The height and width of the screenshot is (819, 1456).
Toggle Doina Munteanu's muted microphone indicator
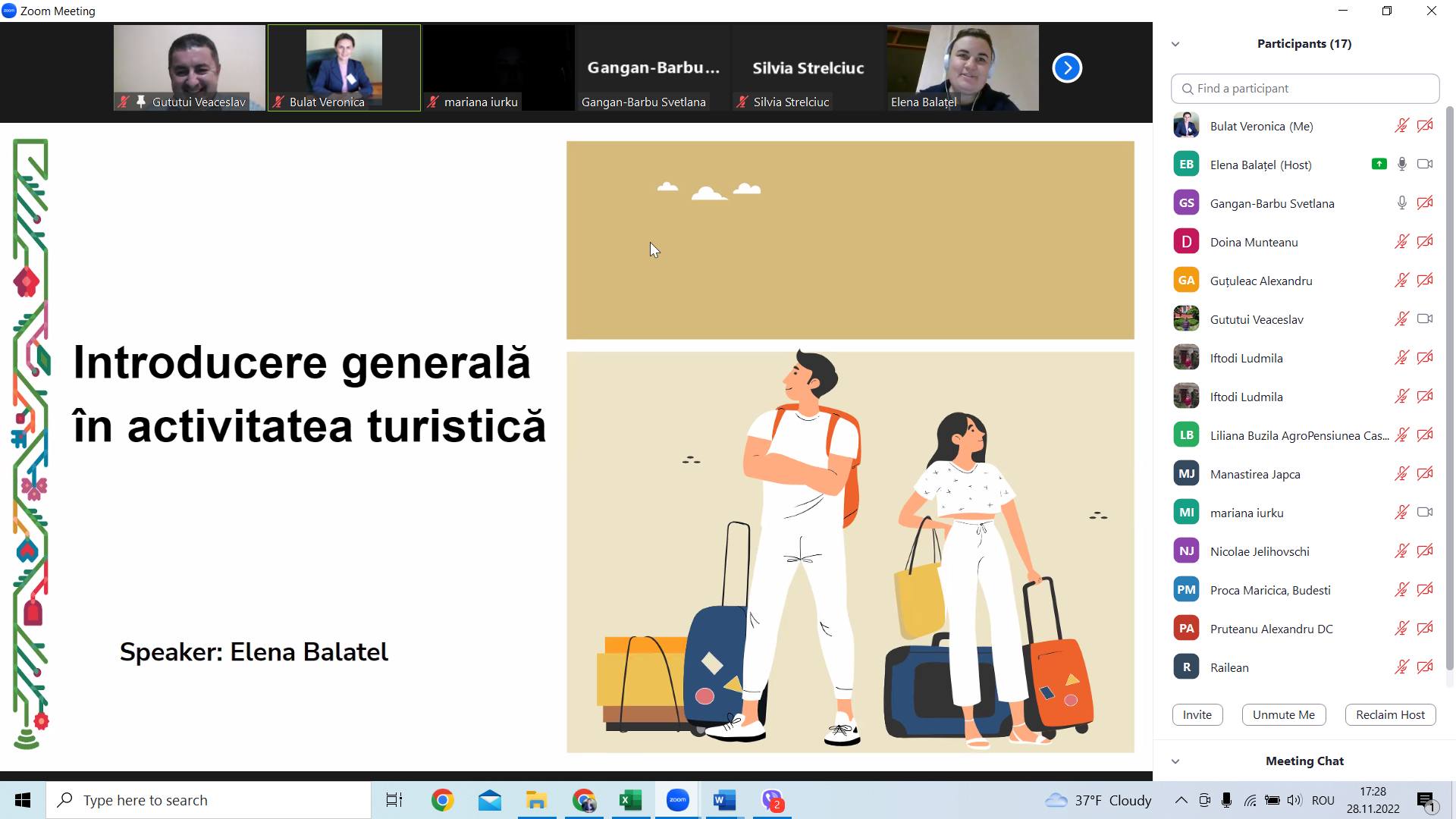pyautogui.click(x=1401, y=242)
